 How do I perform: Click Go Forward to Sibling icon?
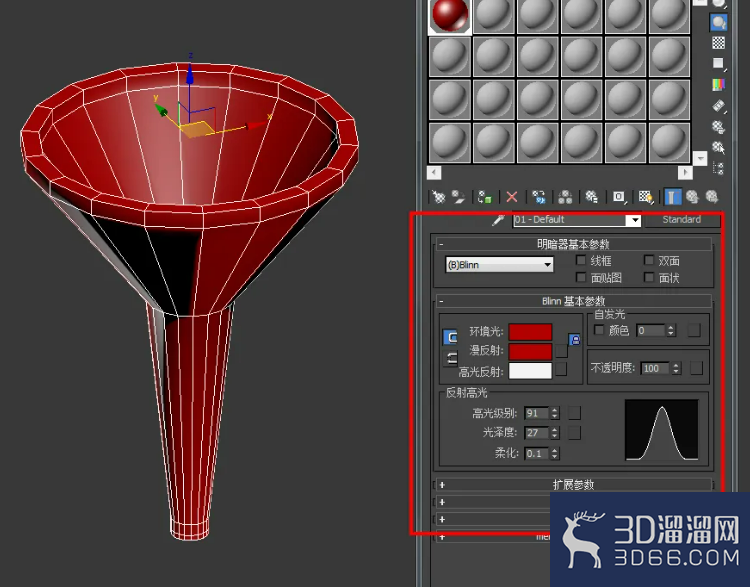pos(712,197)
